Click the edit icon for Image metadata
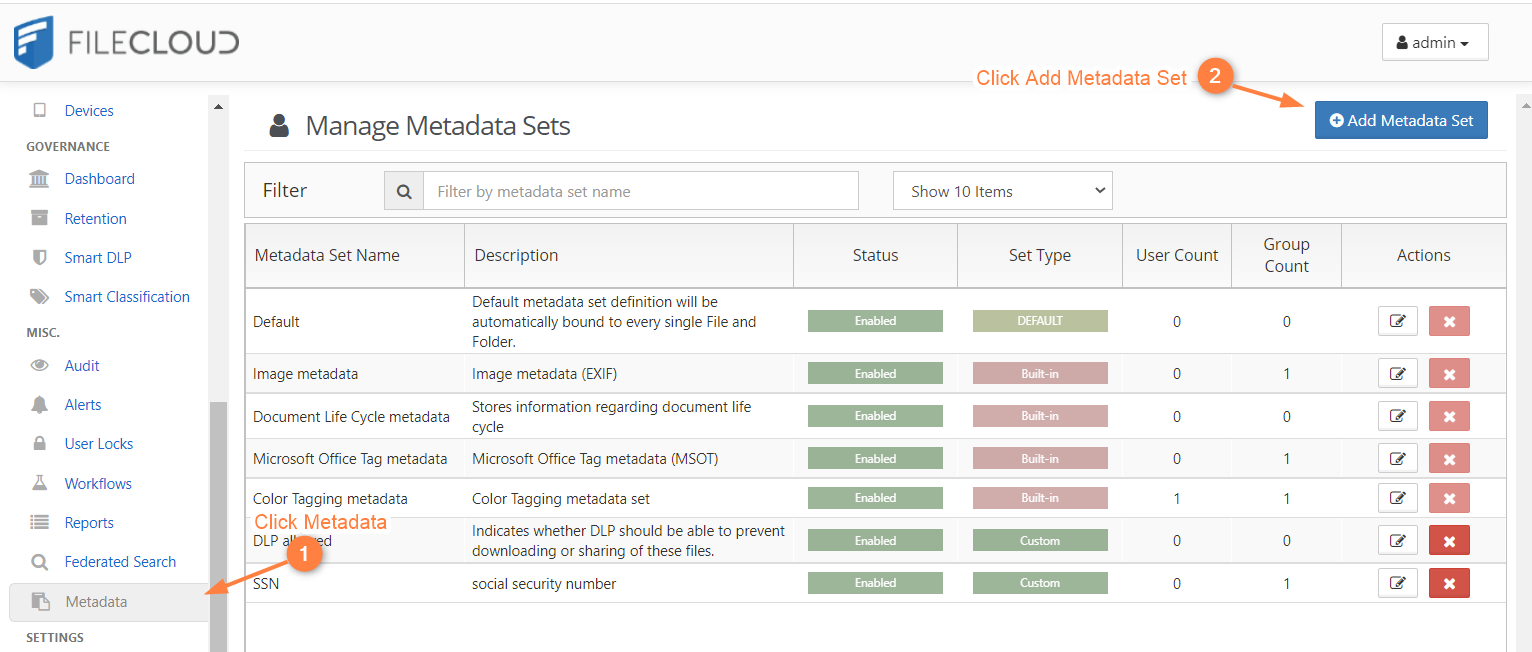 pos(1397,374)
